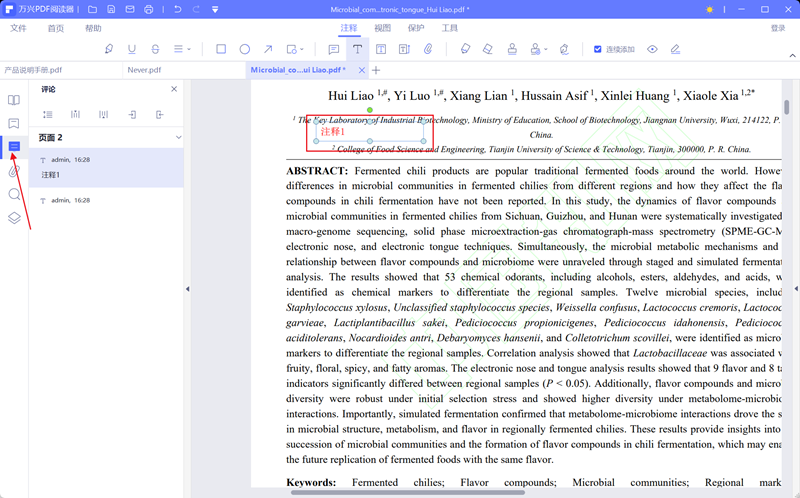Open the 保护 ribbon tab
Image resolution: width=800 pixels, height=498 pixels.
click(x=416, y=28)
